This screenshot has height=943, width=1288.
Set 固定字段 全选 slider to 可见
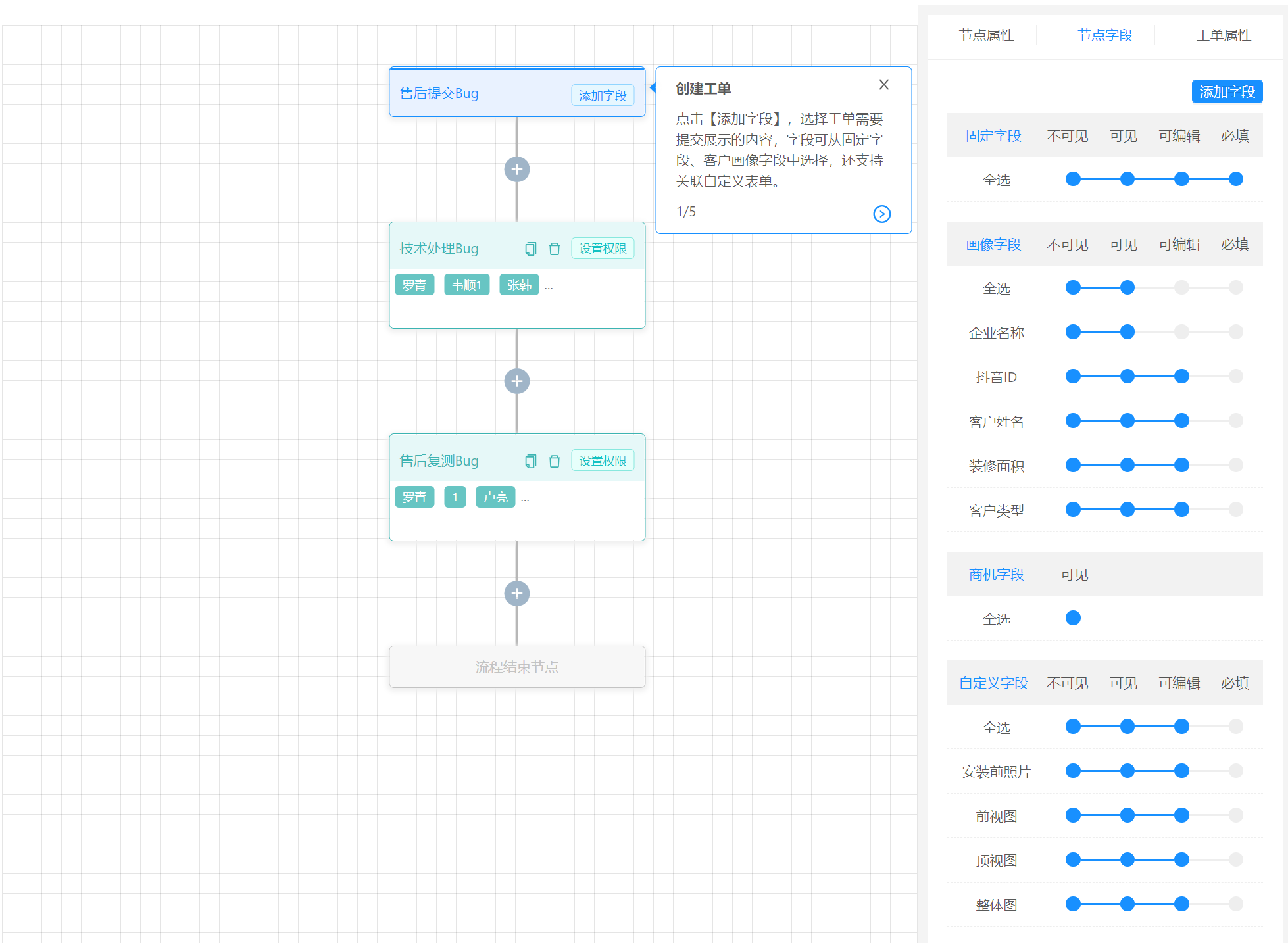click(x=1127, y=179)
